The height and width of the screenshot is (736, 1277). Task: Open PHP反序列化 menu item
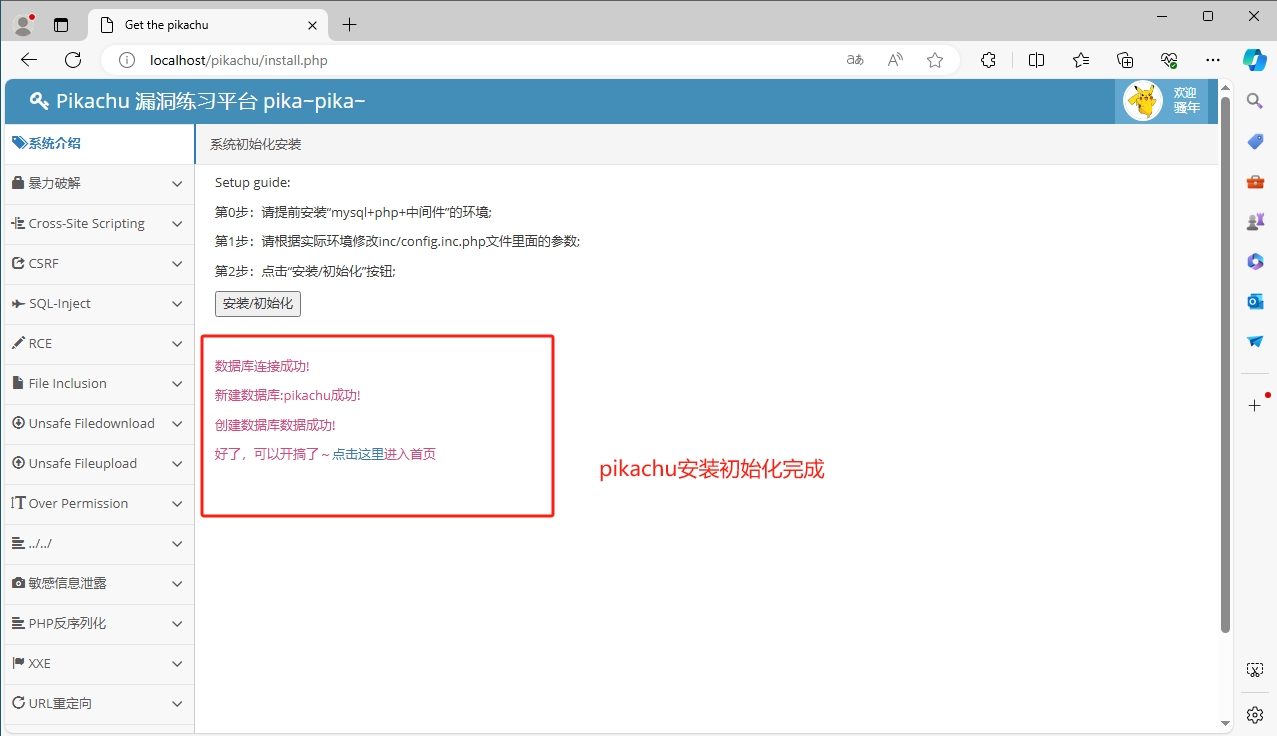100,624
